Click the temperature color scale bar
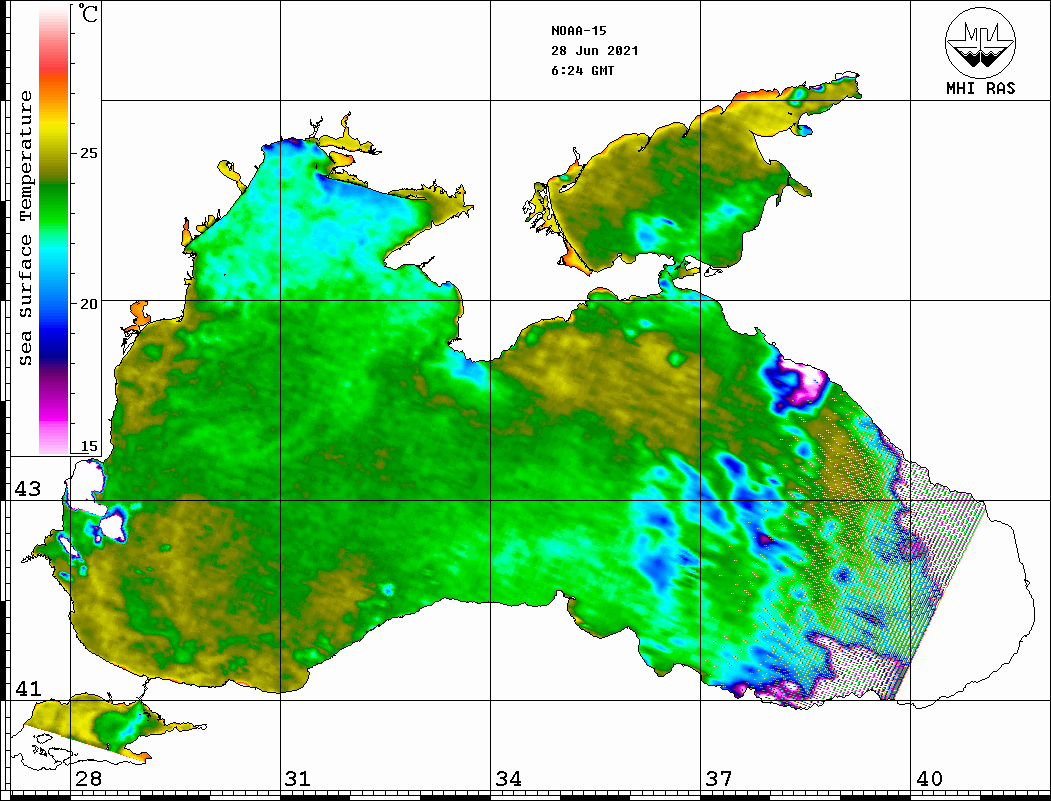1051x801 pixels. [x=53, y=228]
